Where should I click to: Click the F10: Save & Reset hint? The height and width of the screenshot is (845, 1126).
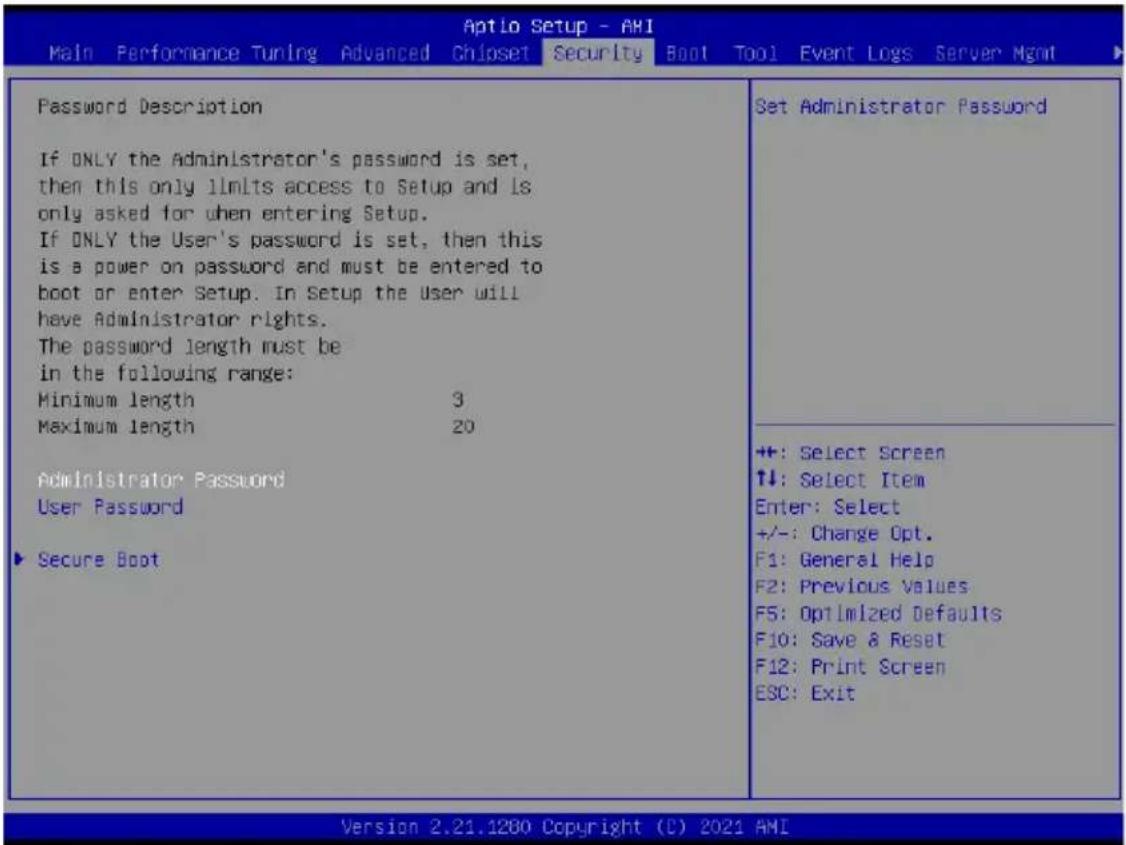click(850, 640)
